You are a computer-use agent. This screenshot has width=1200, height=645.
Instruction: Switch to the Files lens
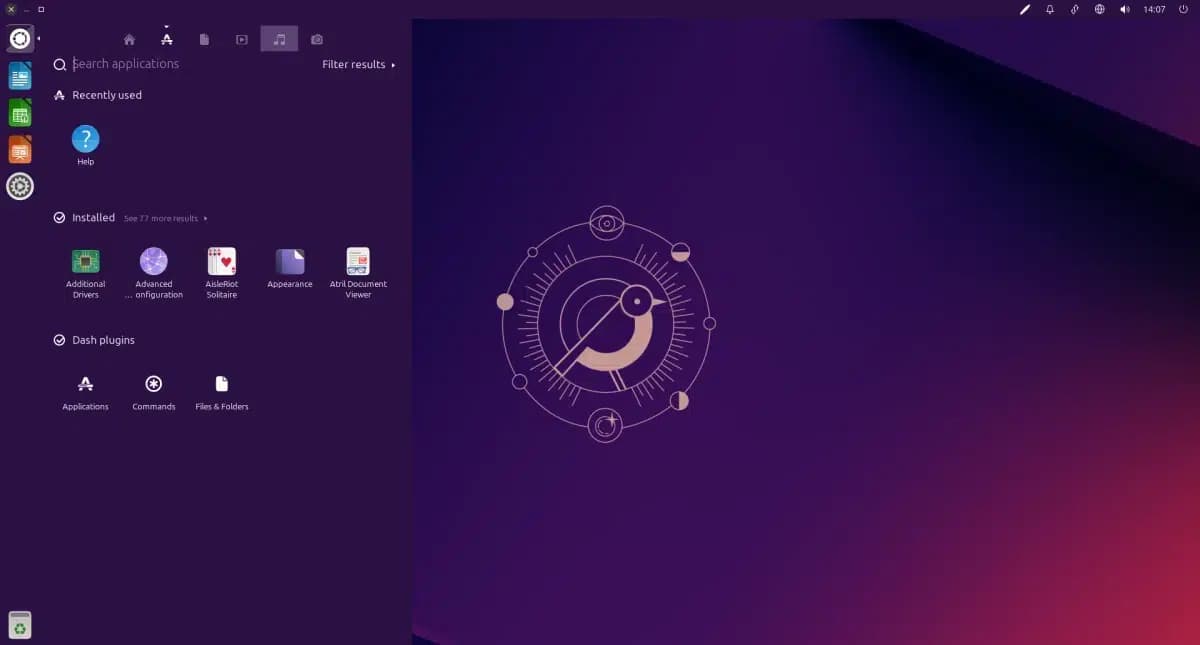(x=204, y=39)
